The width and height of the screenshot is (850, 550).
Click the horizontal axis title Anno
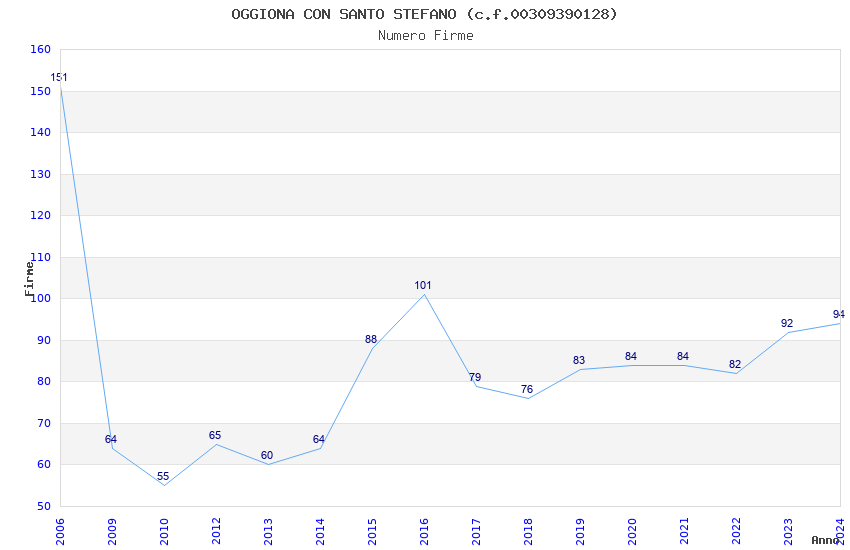pos(825,540)
